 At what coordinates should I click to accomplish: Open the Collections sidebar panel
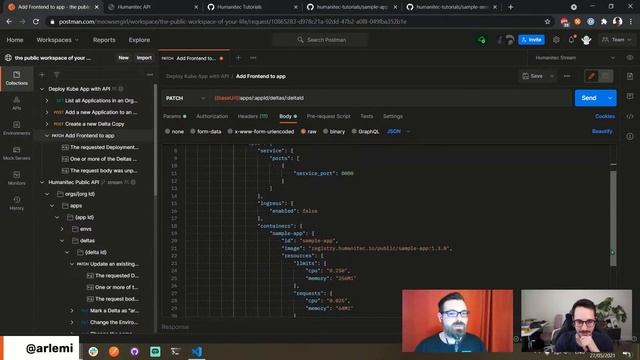[16, 78]
